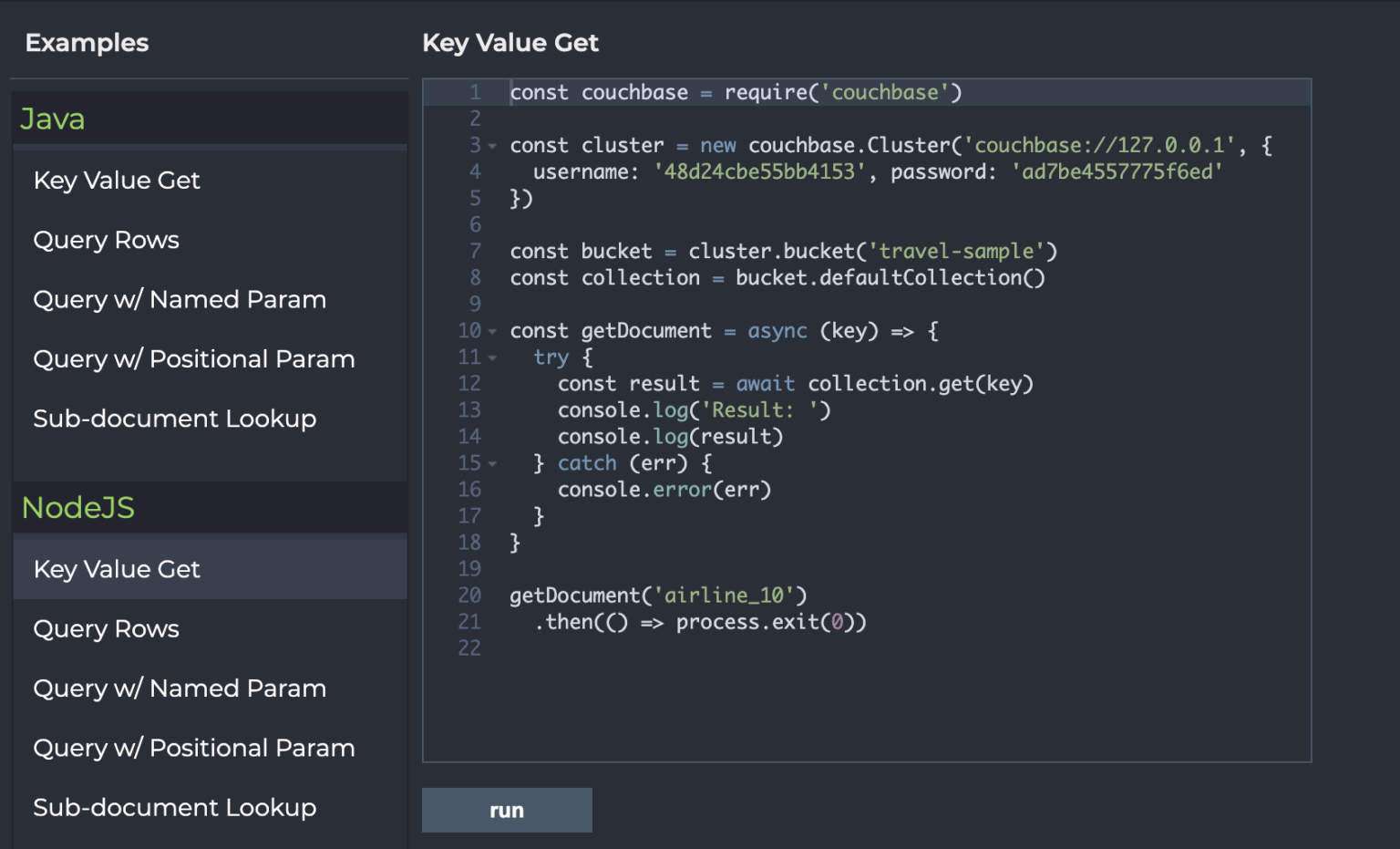This screenshot has width=1400, height=849.
Task: Run the Key Value Get example
Action: coord(507,810)
